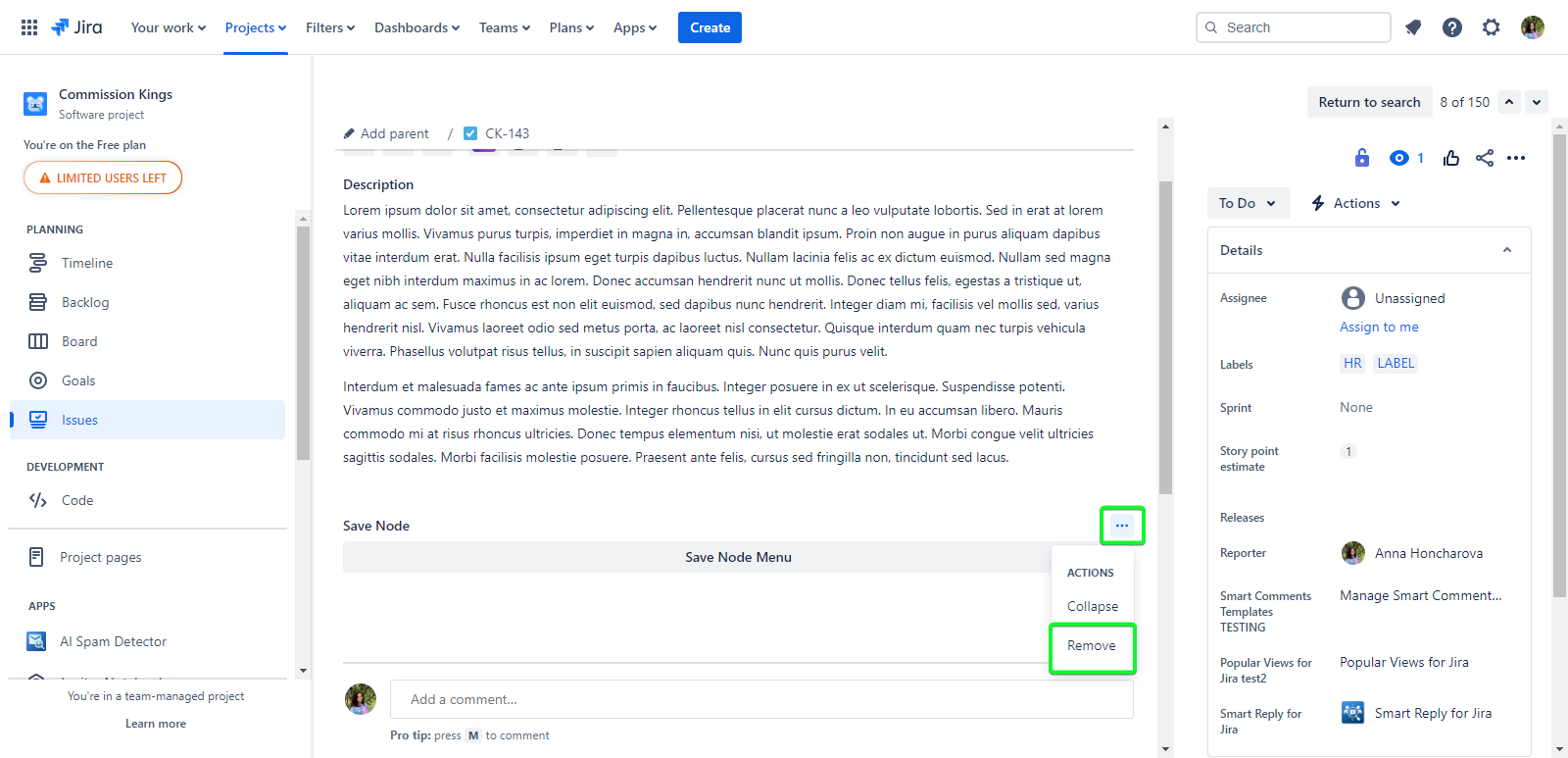Viewport: 1568px width, 758px height.
Task: Open the app switcher grid icon
Action: click(x=29, y=27)
